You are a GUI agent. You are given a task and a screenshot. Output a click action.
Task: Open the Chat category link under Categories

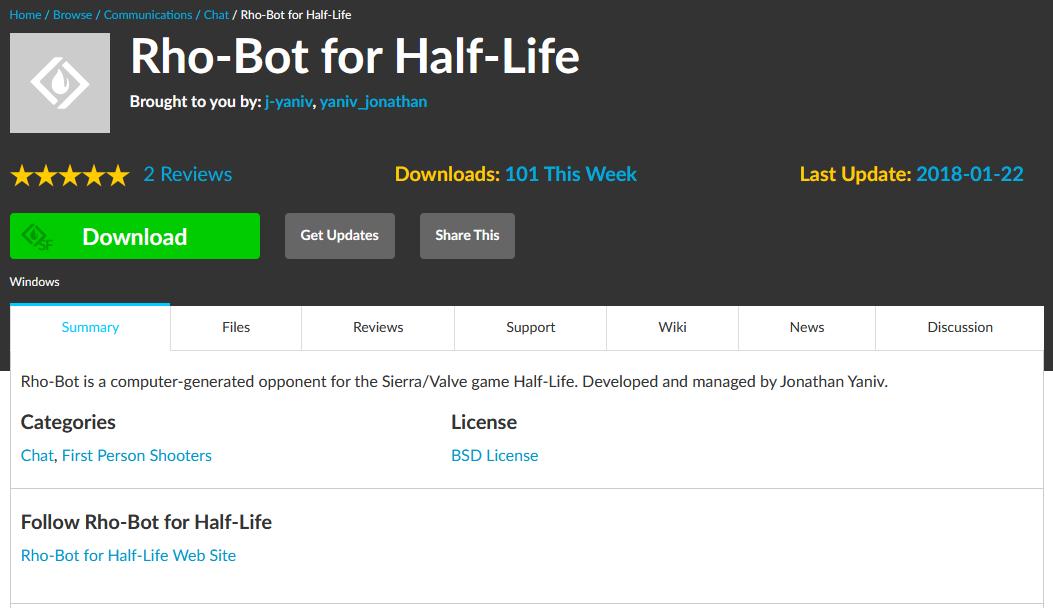coord(37,455)
